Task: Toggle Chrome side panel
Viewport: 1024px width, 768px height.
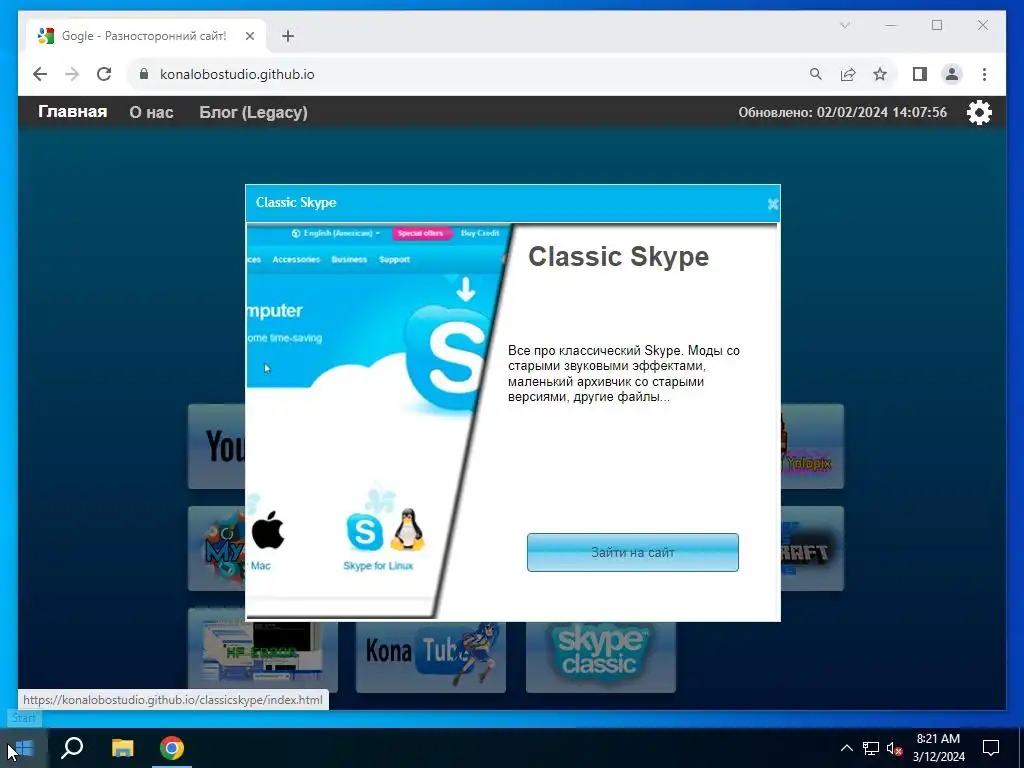Action: pos(920,74)
